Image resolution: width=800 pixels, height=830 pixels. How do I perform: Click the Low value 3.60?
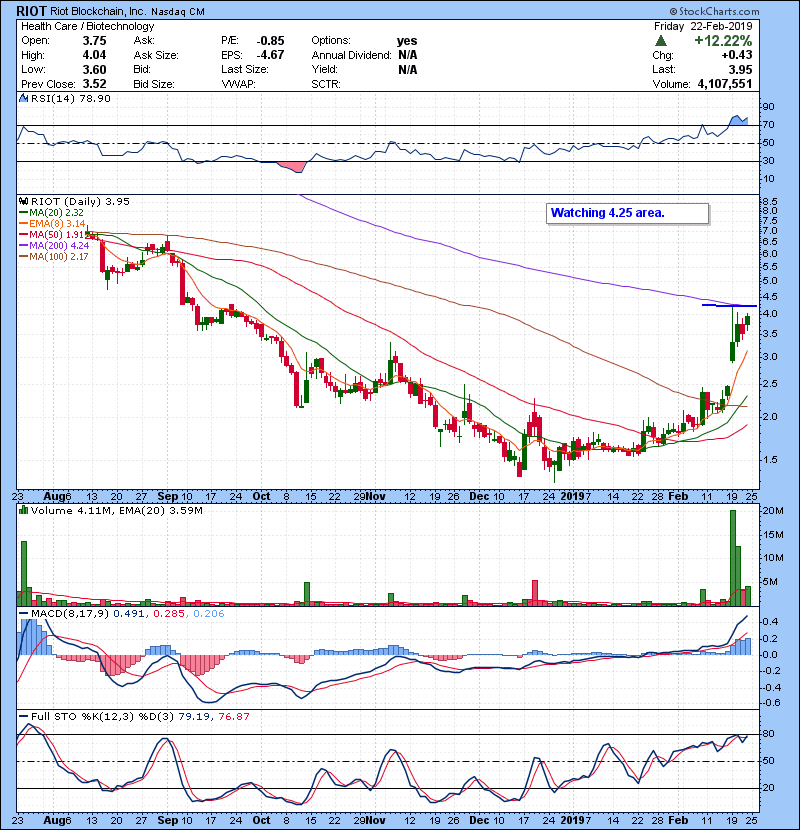pos(94,69)
